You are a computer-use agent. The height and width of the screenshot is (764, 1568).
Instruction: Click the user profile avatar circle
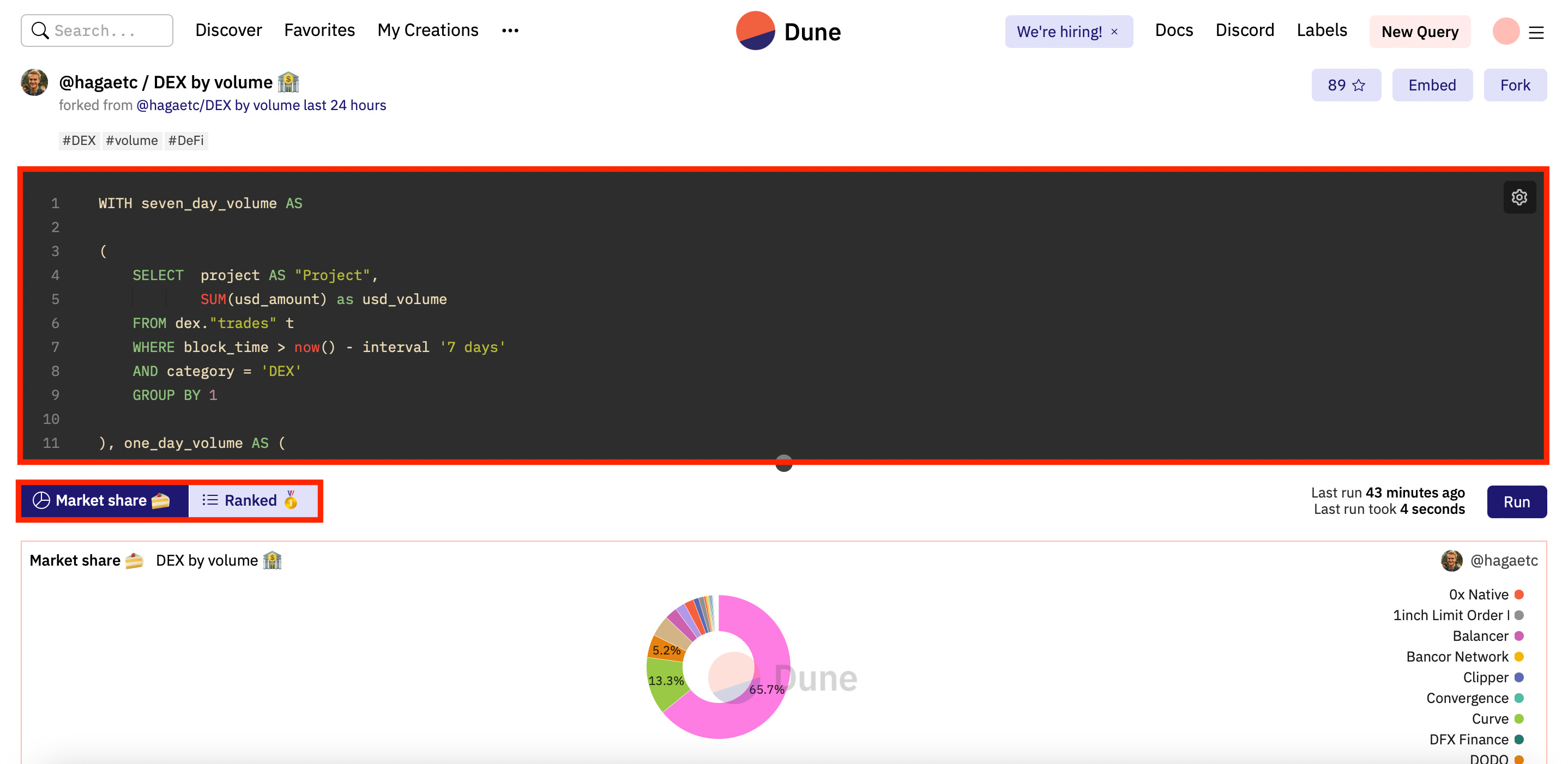tap(1505, 31)
